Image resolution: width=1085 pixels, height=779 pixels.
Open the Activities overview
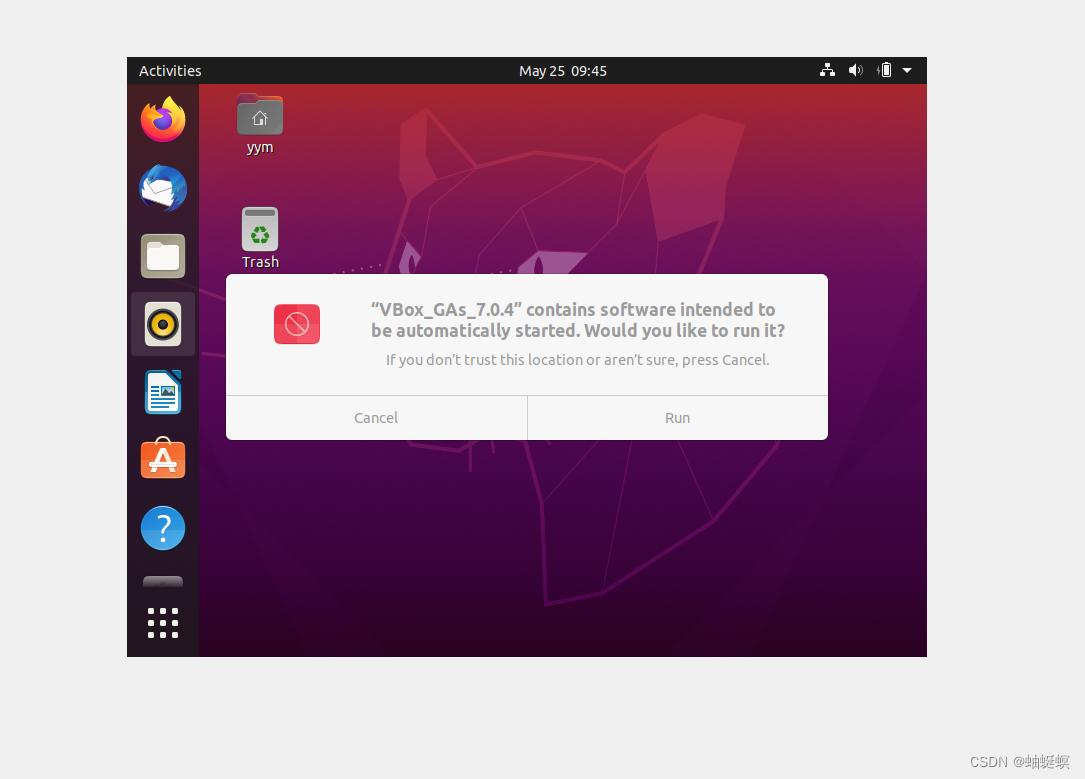170,70
